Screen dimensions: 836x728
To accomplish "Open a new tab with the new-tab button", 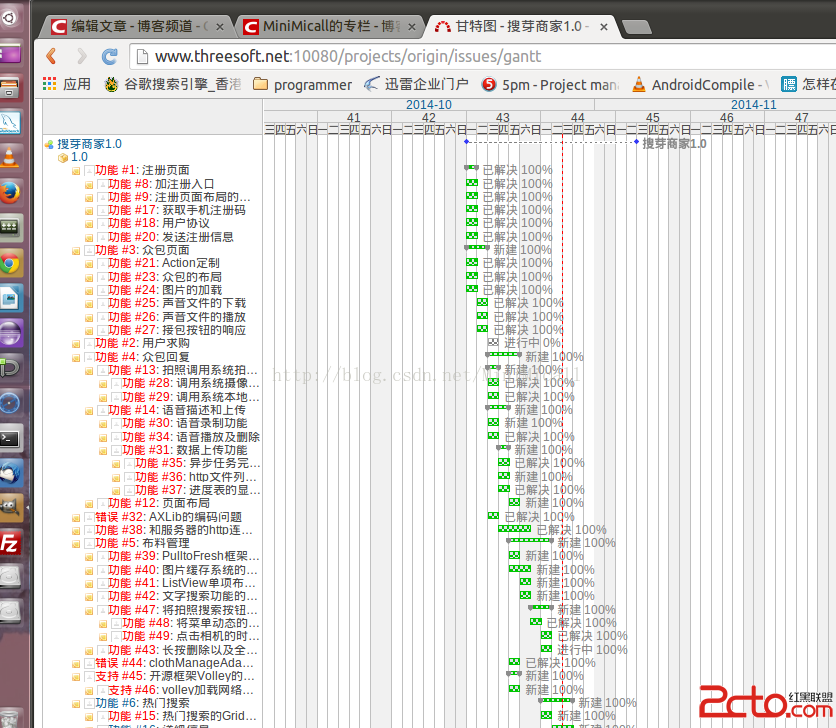I will pos(640,27).
